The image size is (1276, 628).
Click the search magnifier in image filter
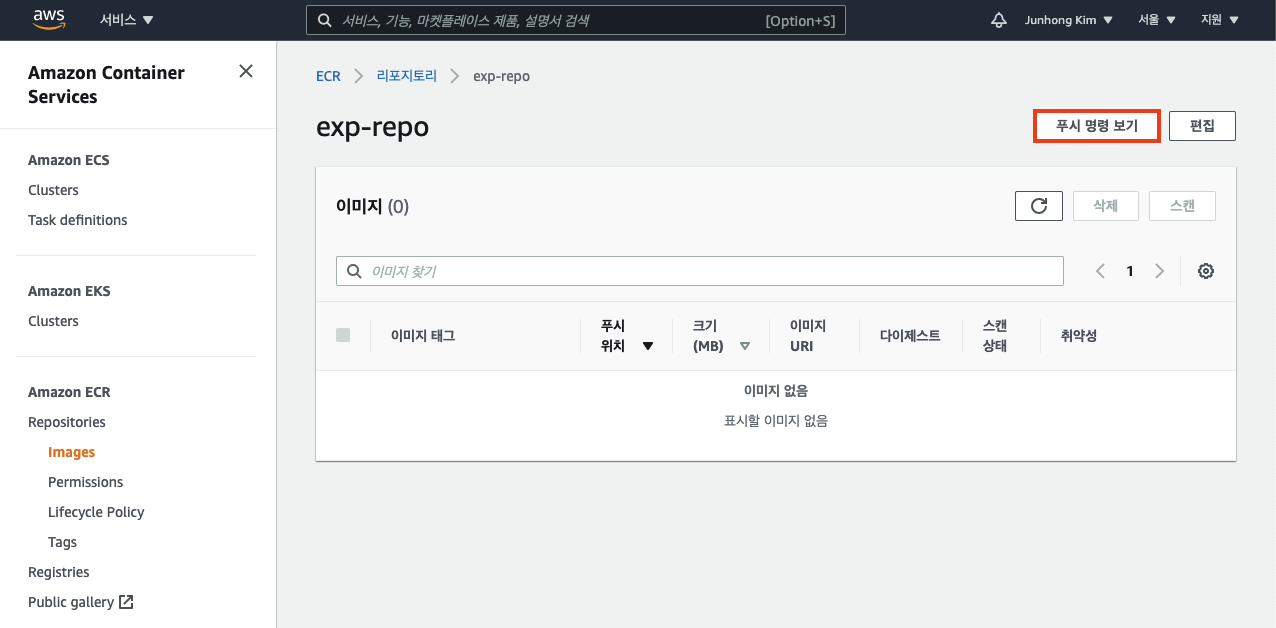coord(354,271)
